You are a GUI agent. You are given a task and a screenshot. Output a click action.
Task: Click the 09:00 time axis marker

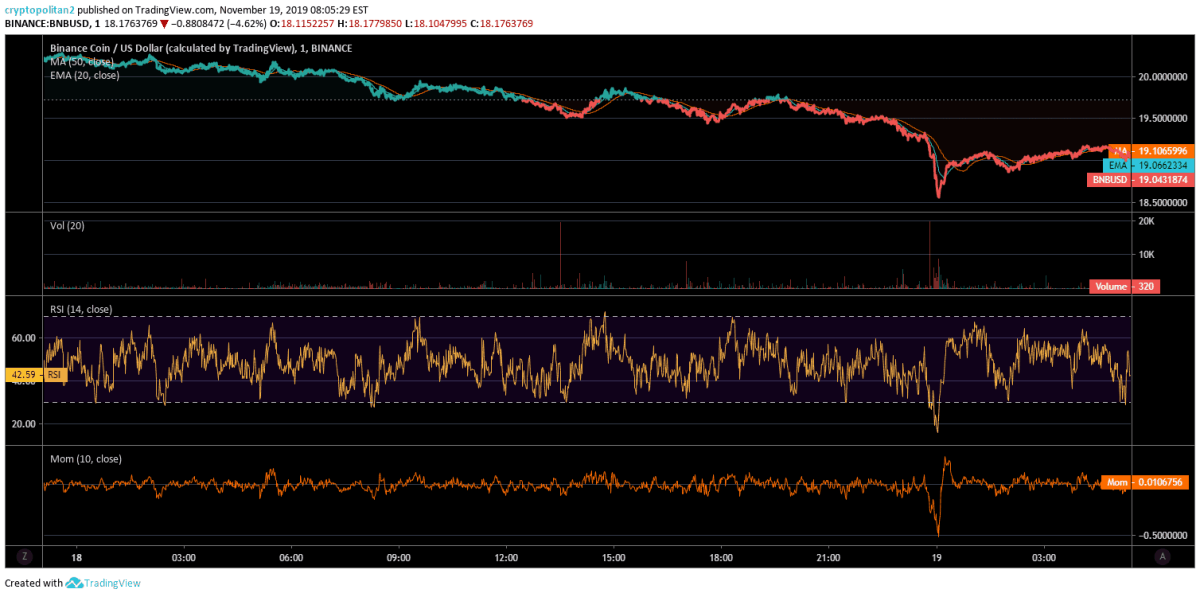pos(399,557)
